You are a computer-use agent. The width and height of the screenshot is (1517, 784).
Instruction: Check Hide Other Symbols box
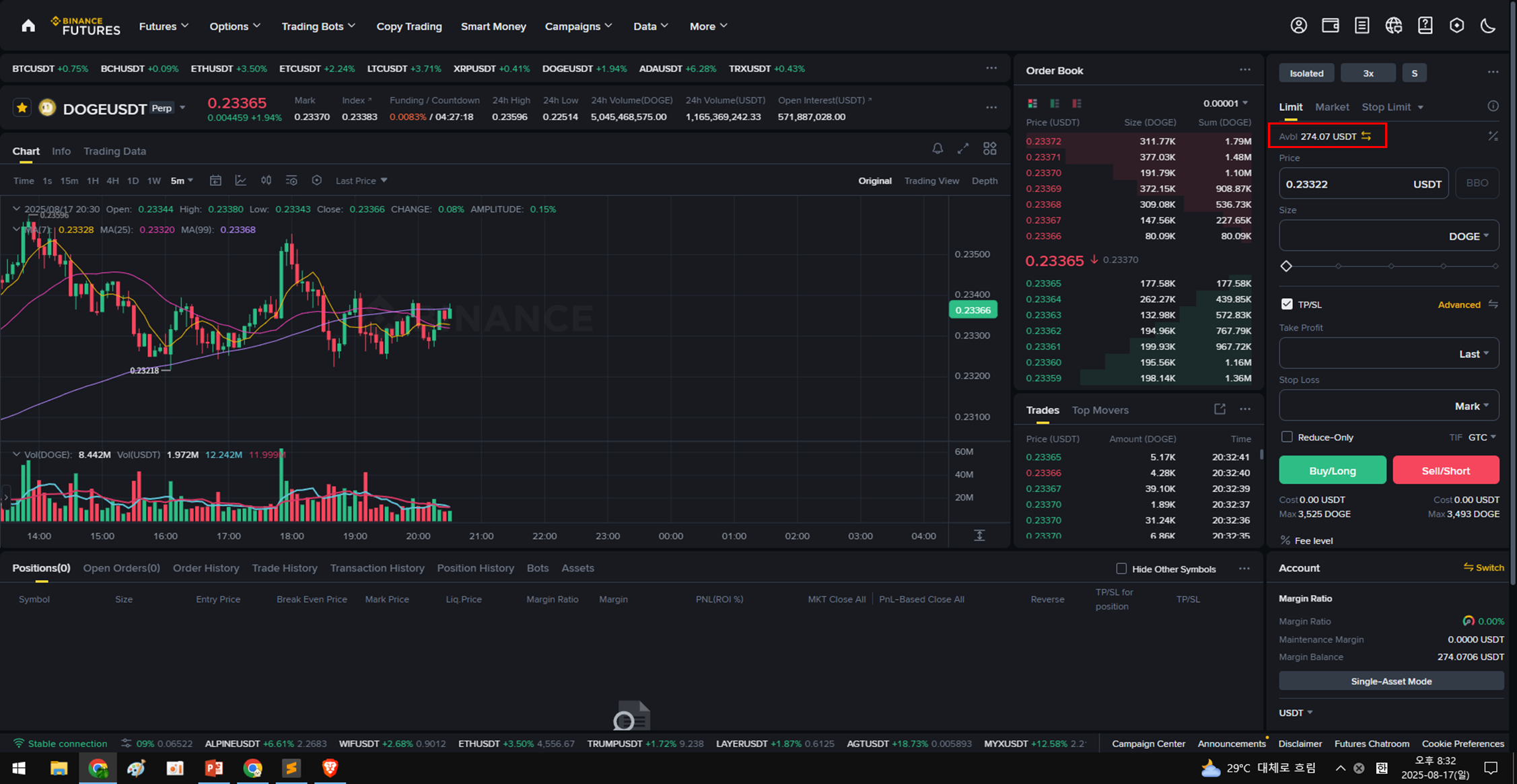tap(1121, 569)
